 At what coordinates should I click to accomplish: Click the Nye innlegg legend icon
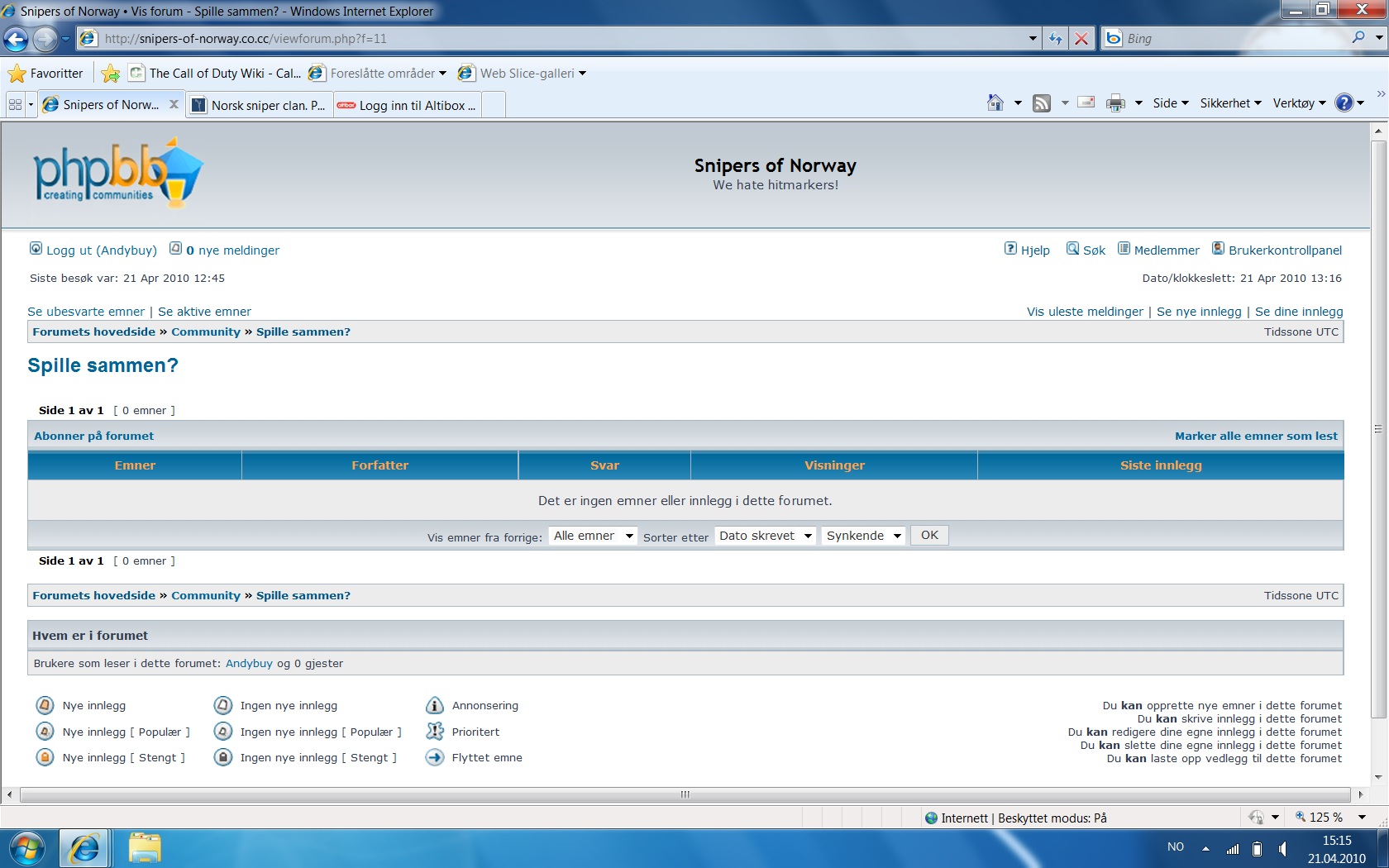click(45, 705)
